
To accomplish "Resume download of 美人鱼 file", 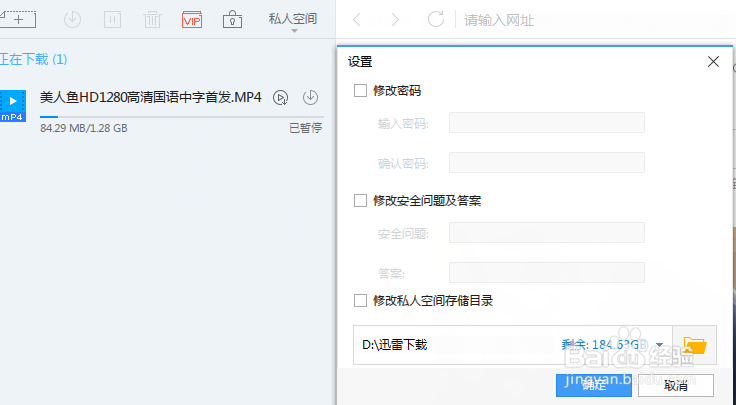I will [310, 97].
